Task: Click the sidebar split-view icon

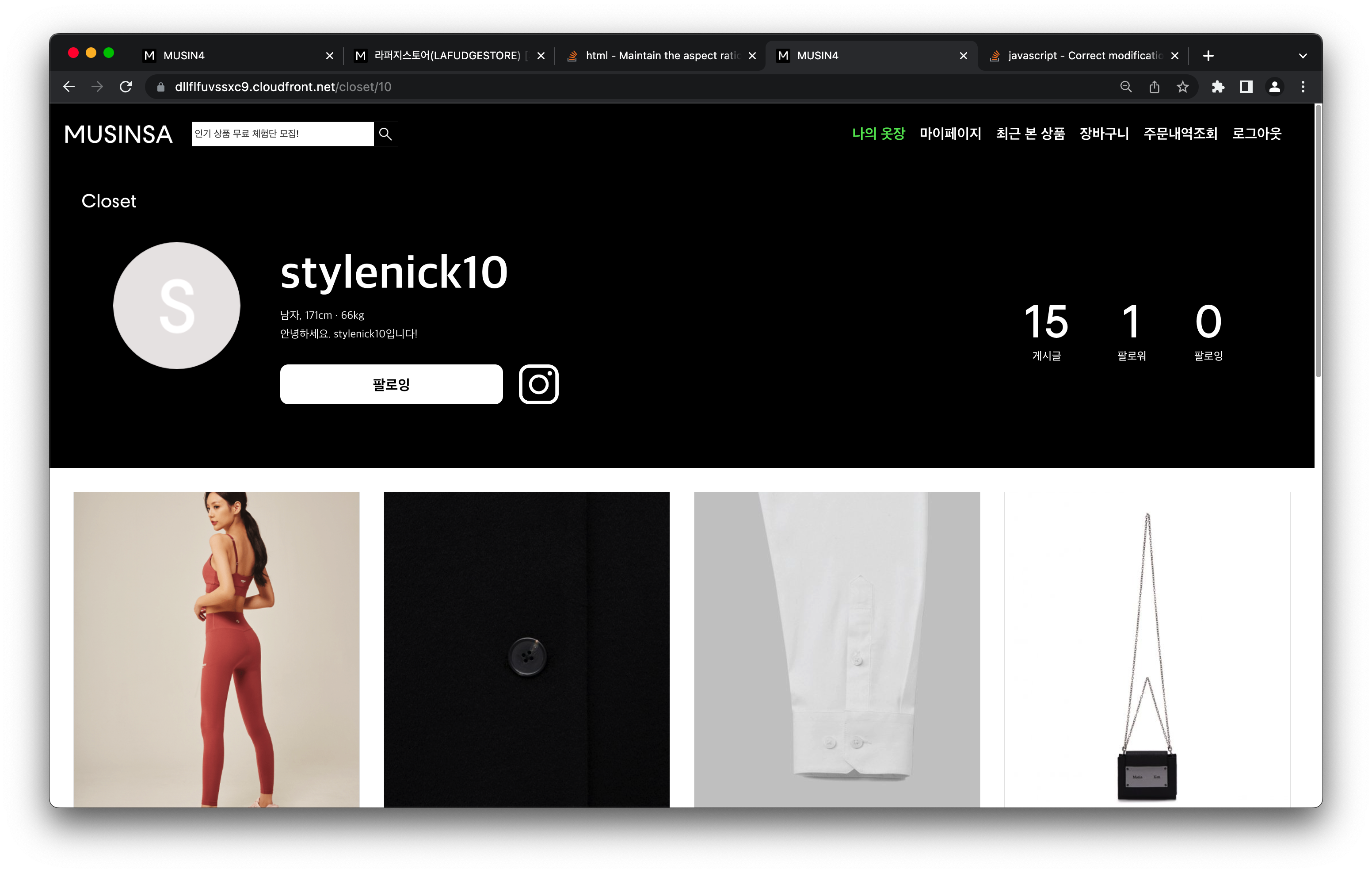Action: [x=1246, y=87]
